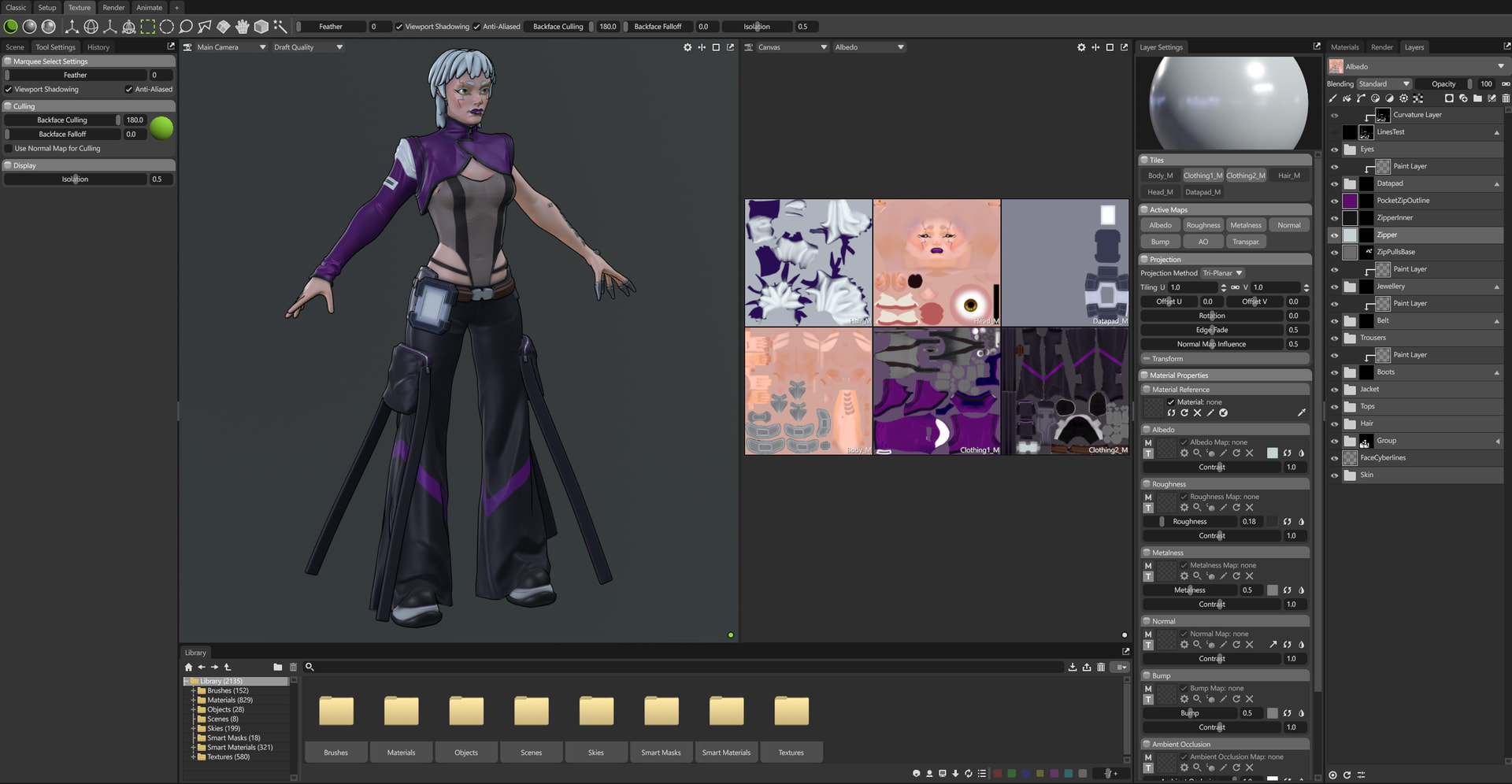The height and width of the screenshot is (784, 1512).
Task: Open the History tab
Action: [x=98, y=47]
